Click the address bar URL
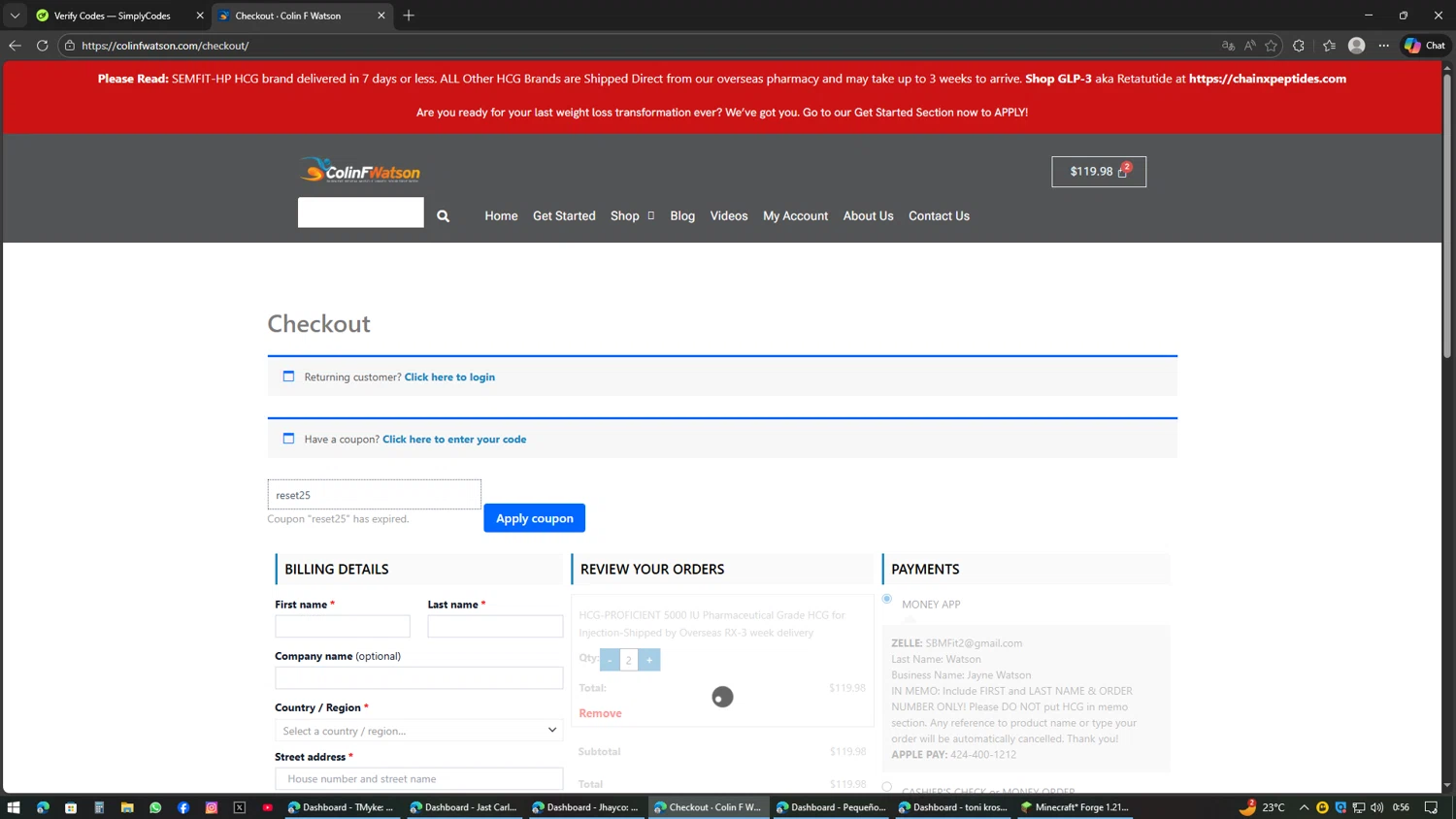 click(x=165, y=46)
